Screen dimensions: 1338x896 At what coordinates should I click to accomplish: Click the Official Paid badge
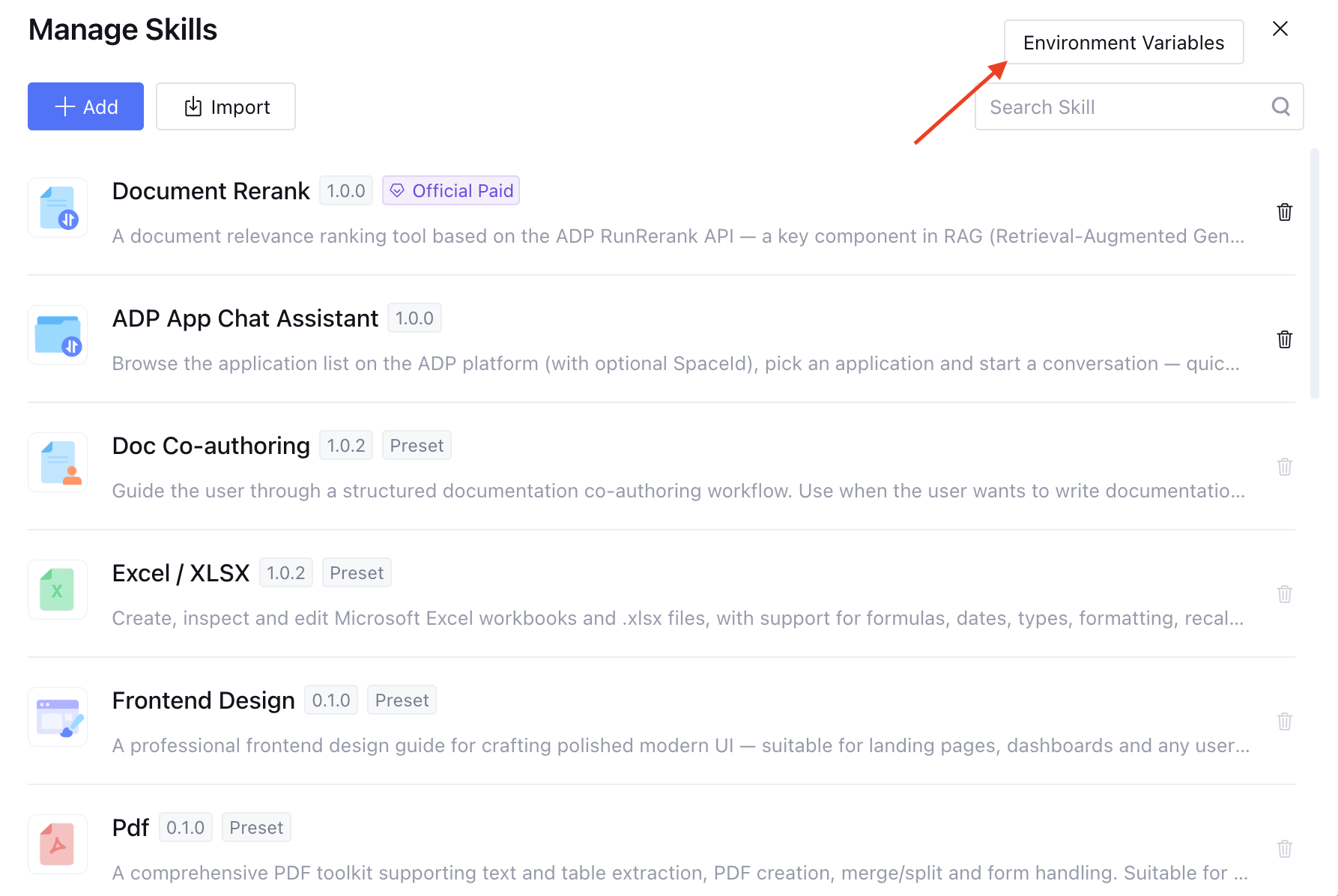click(x=451, y=190)
